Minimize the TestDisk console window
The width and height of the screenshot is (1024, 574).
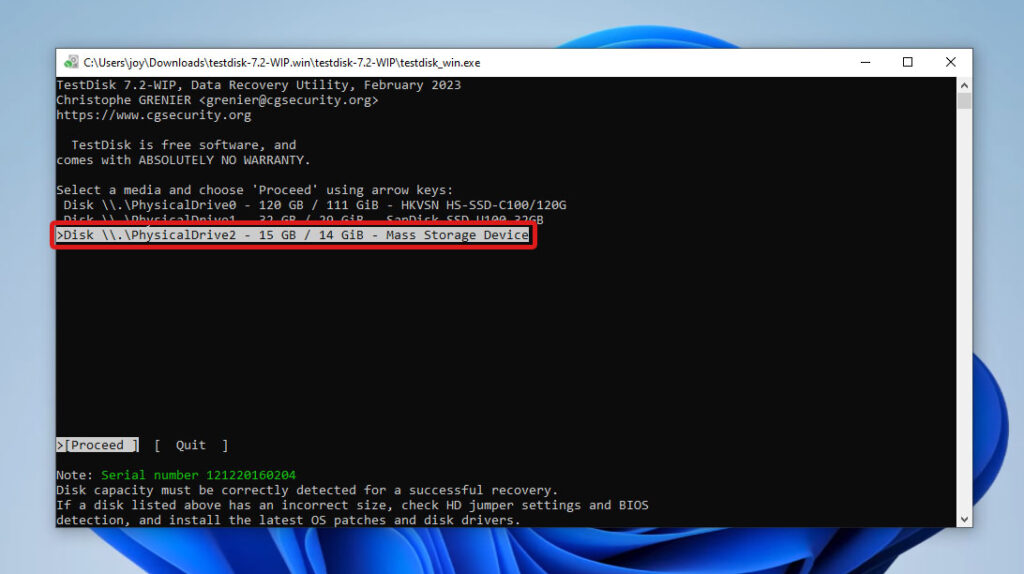864,62
